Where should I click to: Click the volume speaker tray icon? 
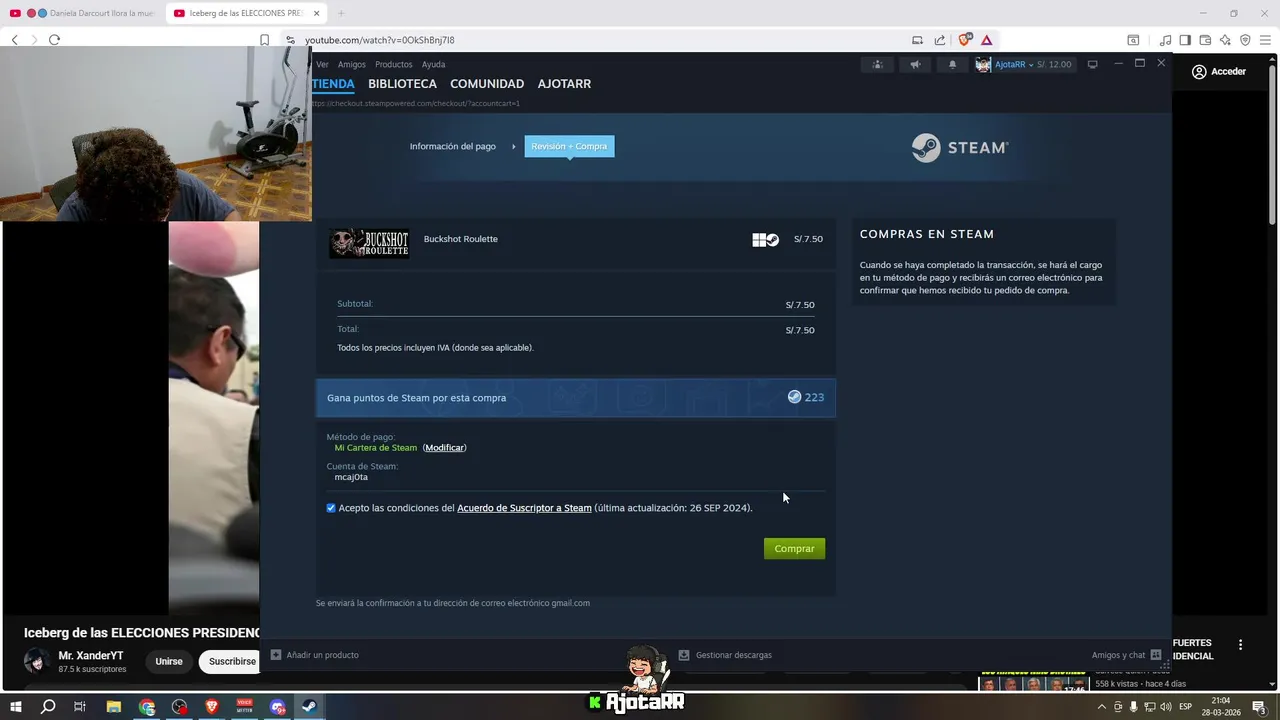point(1165,707)
